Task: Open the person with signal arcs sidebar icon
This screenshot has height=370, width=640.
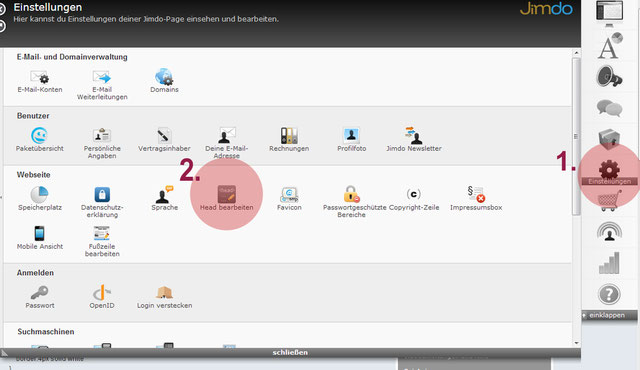Action: (609, 232)
